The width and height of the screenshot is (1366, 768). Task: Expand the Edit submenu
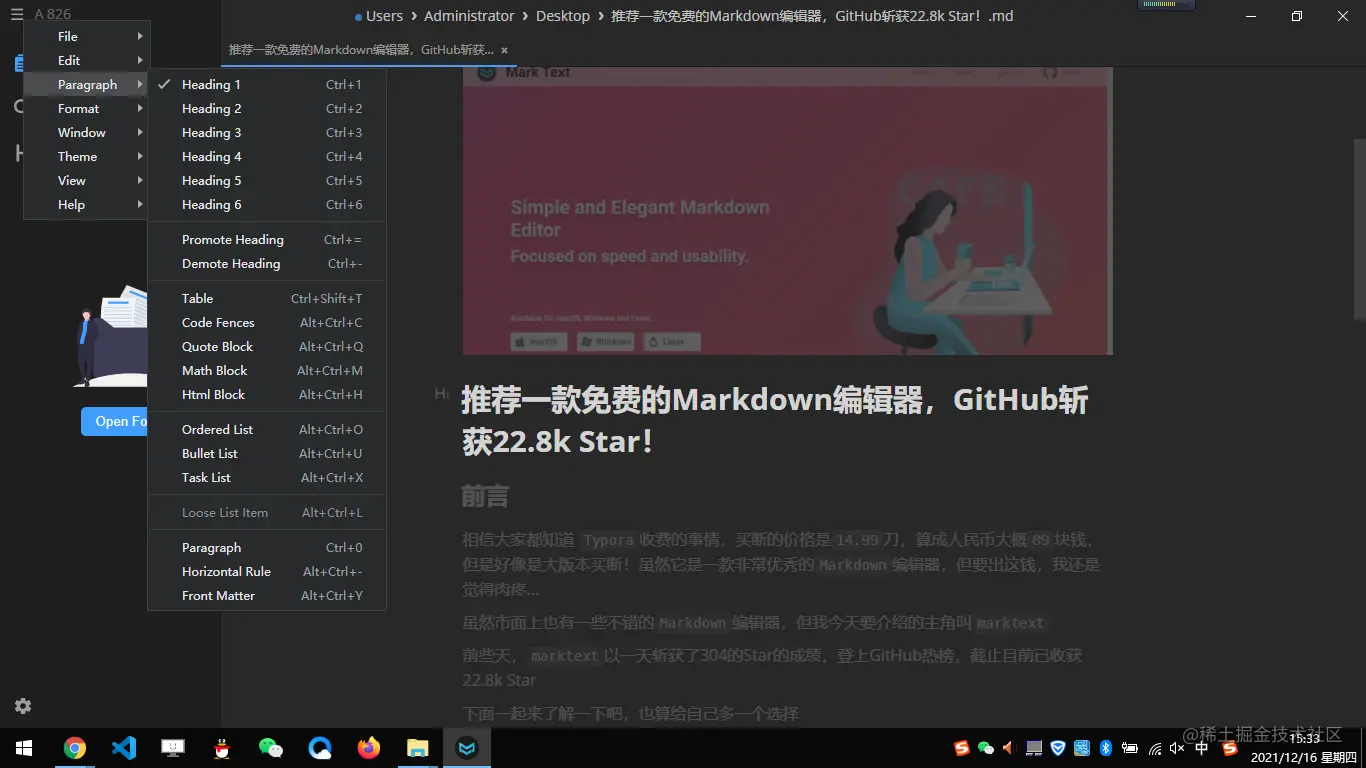coord(87,61)
